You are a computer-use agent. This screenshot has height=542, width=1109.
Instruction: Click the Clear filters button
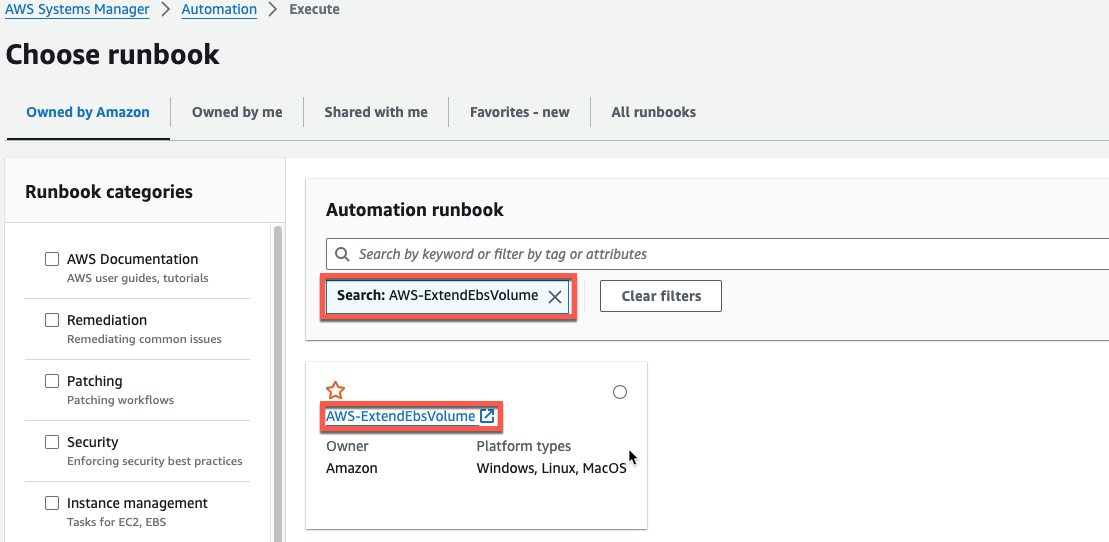661,296
